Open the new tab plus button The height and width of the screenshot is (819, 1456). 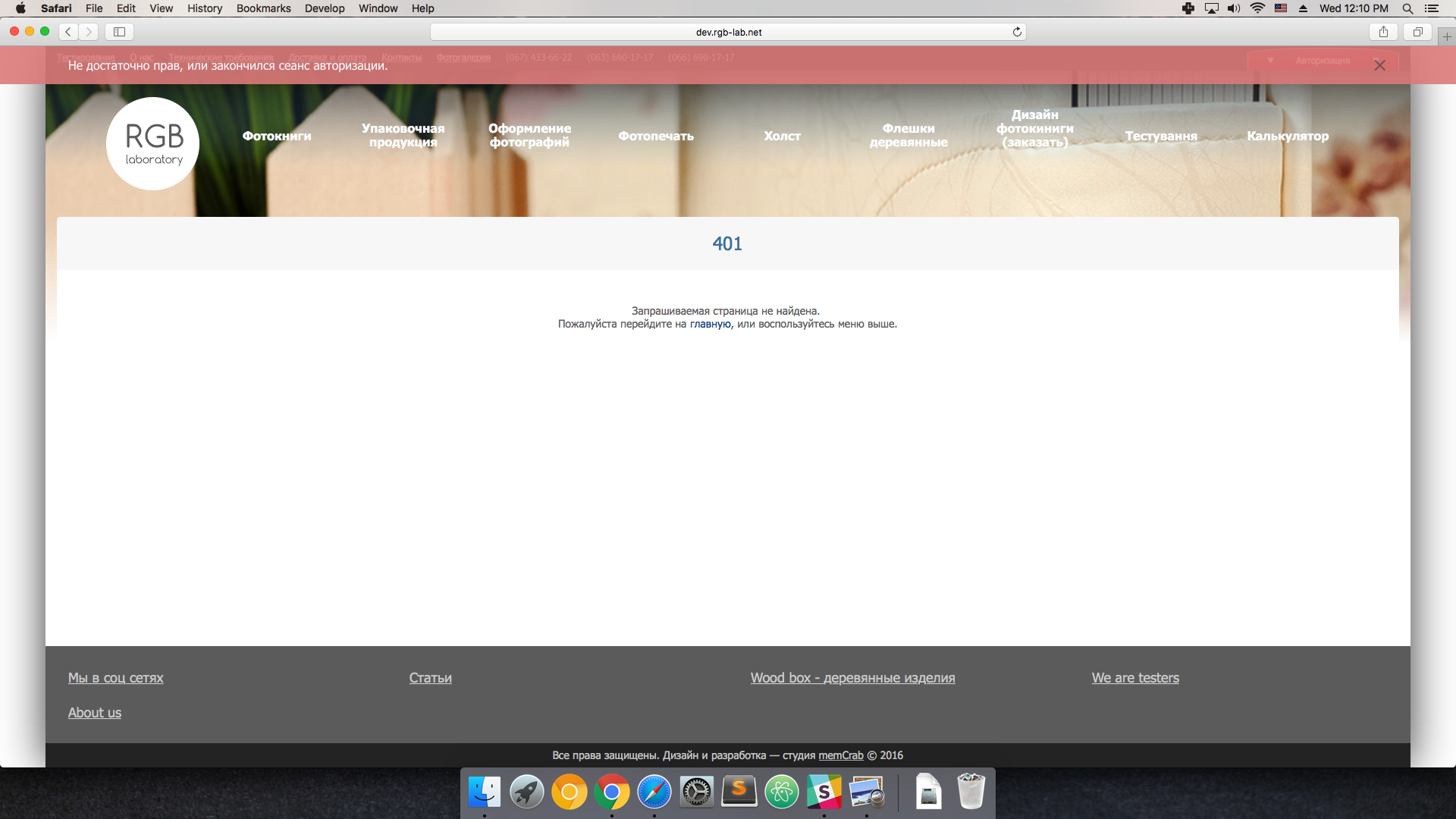pyautogui.click(x=1446, y=36)
